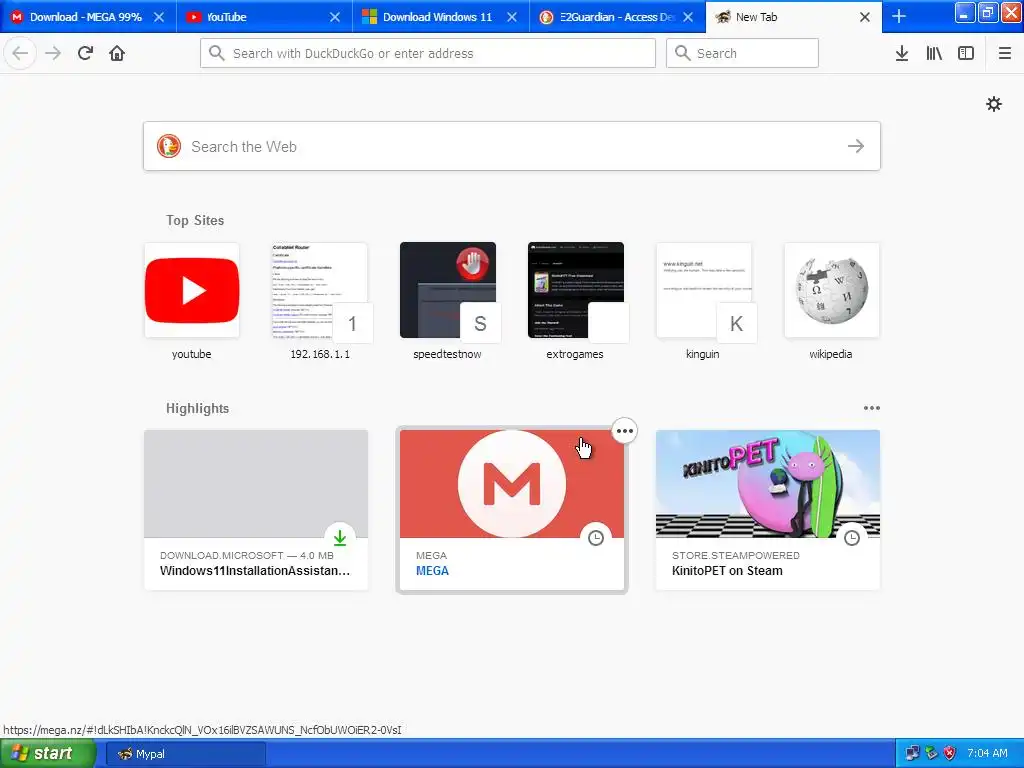Switch to the Download - MEGA 99% tab
Screen dimensions: 1024x768
tap(88, 17)
